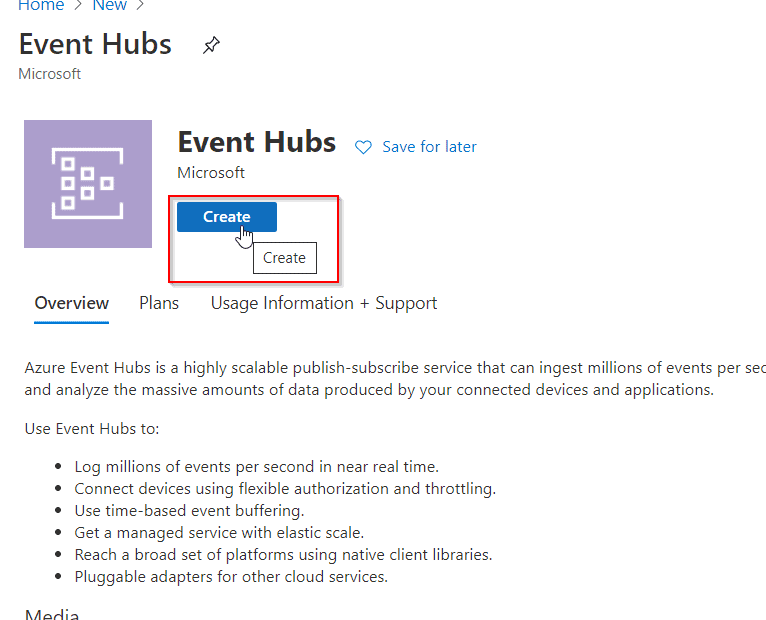Click the bold Event Hubs product heading
The image size is (766, 620).
(x=256, y=142)
